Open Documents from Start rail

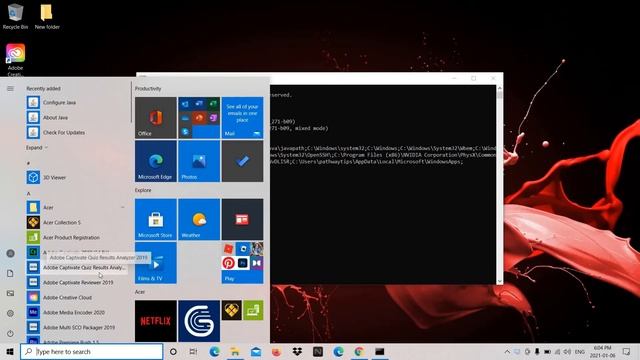(x=10, y=273)
